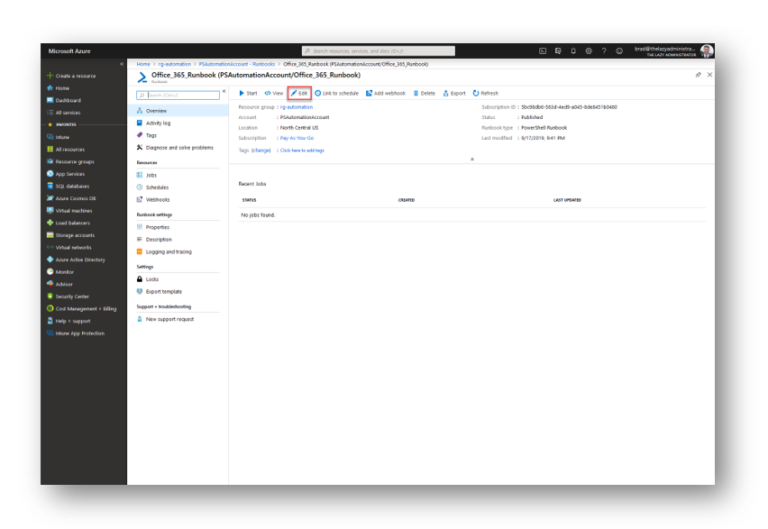This screenshot has height=529, width=768.
Task: Open Virtual networks
Action: [x=69, y=247]
